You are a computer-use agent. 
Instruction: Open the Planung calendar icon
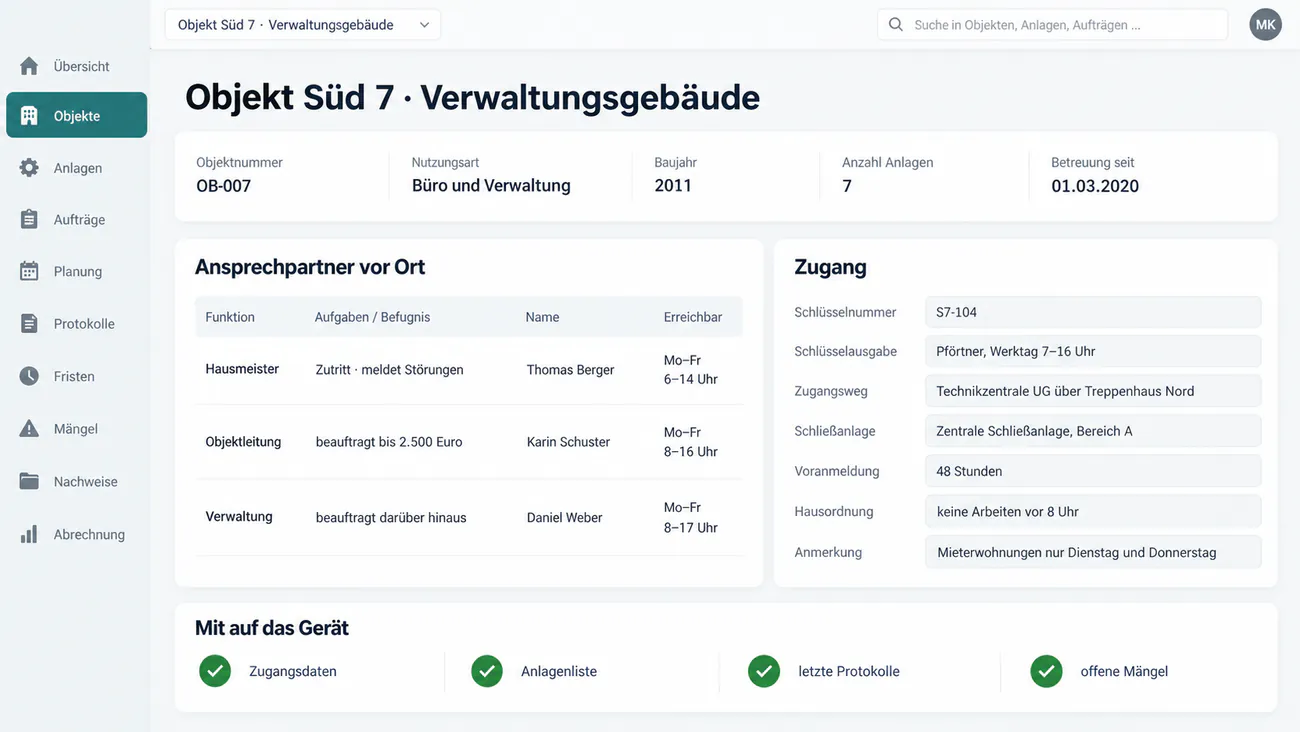pos(29,271)
